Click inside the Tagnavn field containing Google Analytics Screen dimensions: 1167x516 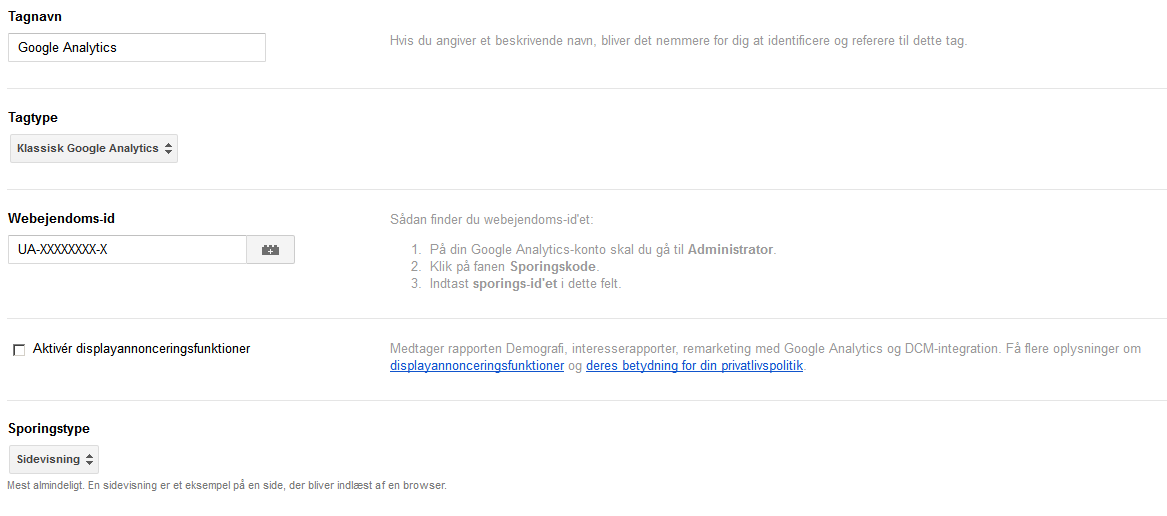137,47
